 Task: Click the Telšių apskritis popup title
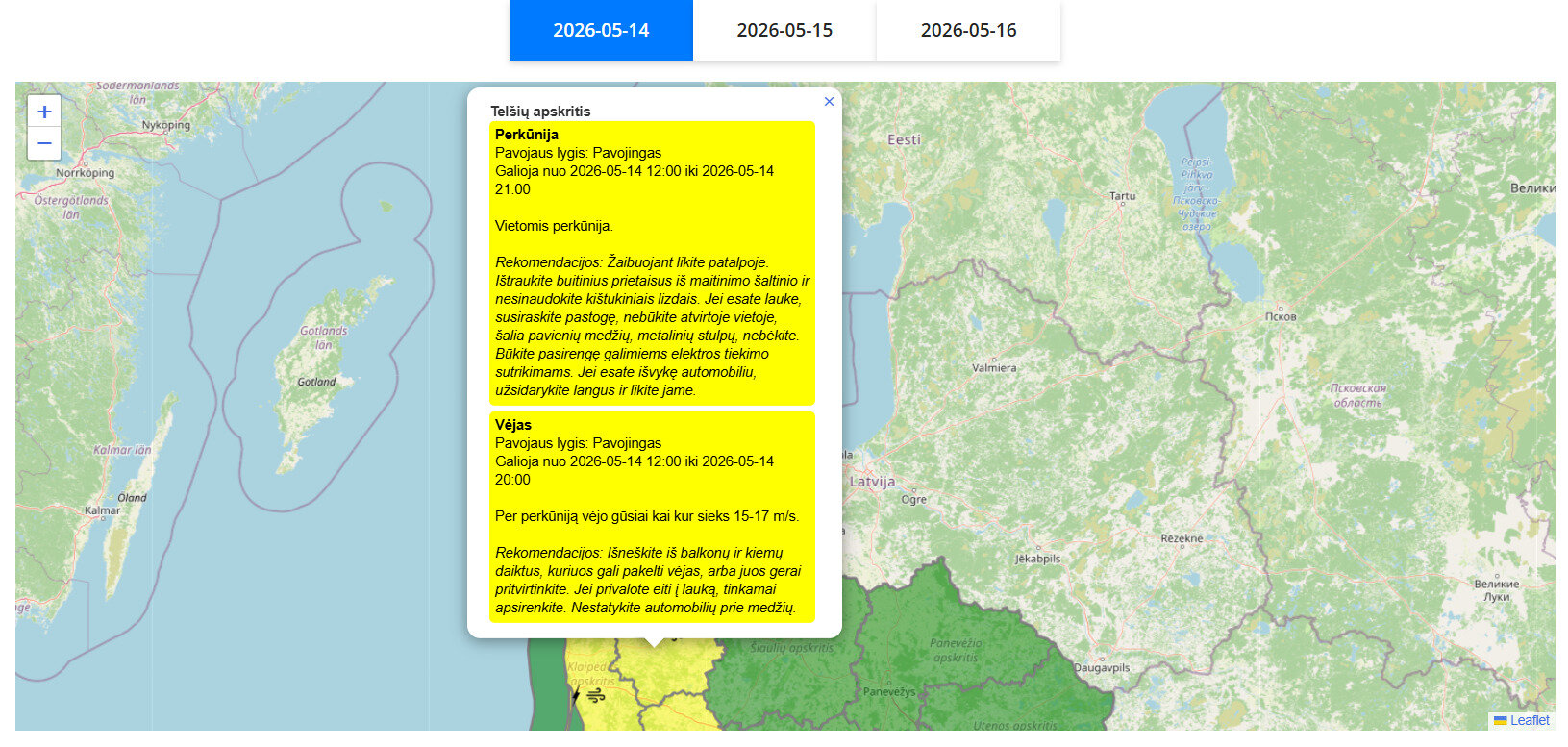[540, 112]
